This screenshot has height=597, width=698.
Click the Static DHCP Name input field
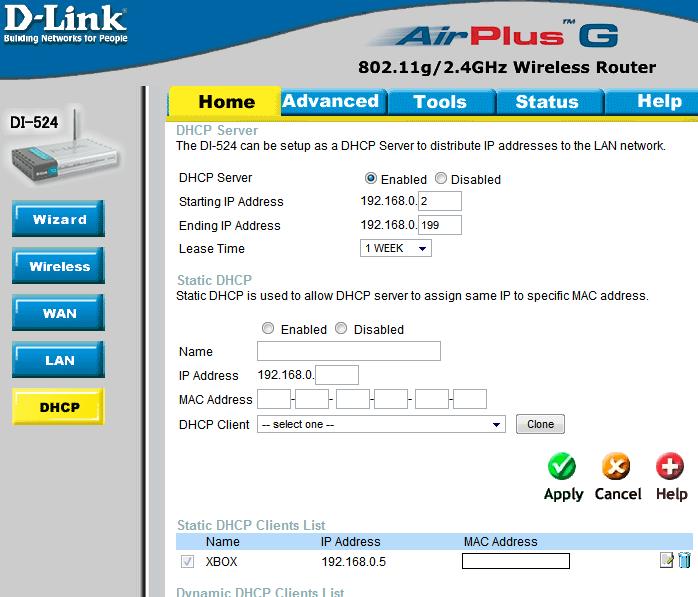(348, 351)
